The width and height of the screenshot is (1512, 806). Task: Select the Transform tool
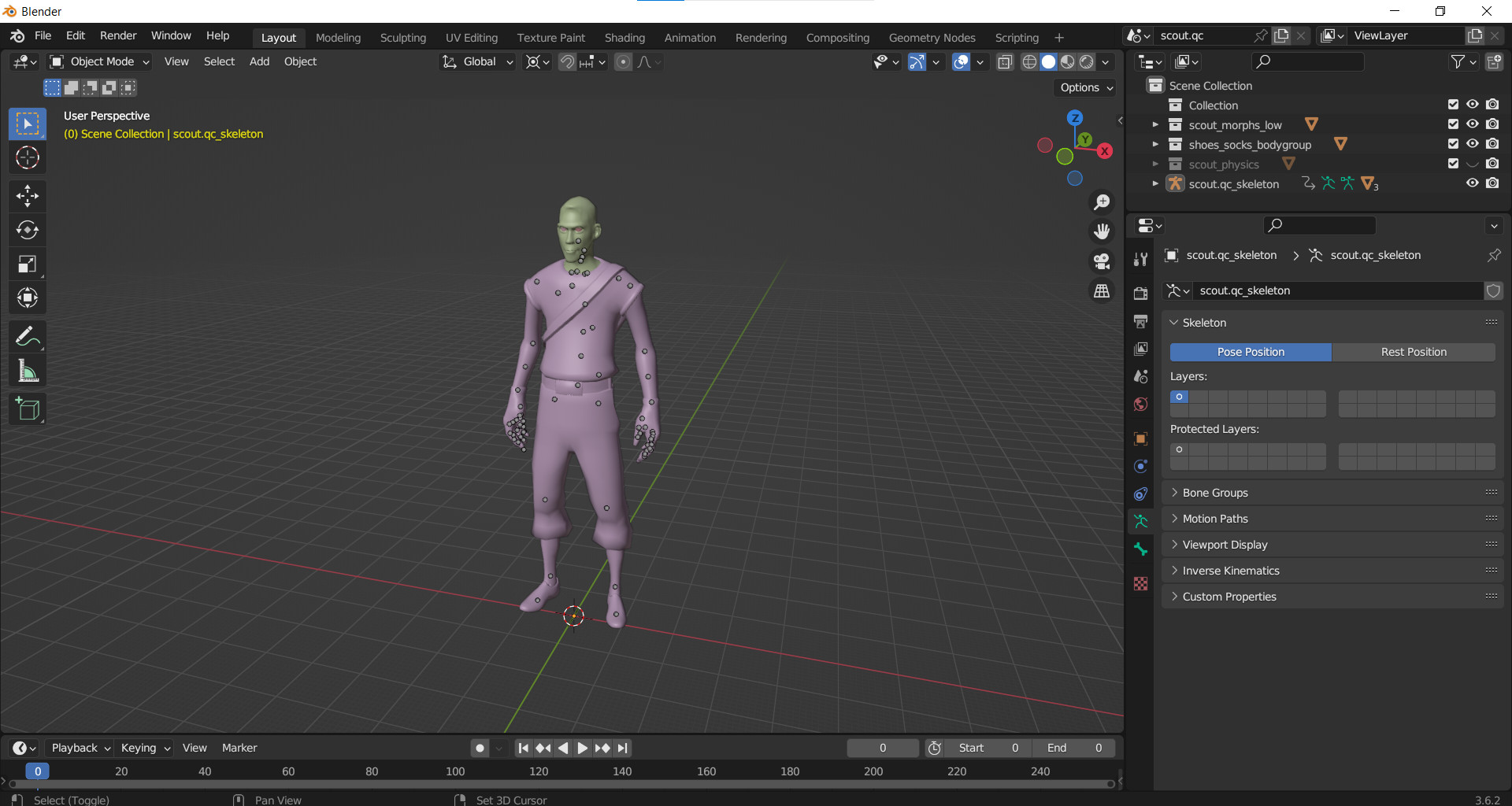coord(28,298)
